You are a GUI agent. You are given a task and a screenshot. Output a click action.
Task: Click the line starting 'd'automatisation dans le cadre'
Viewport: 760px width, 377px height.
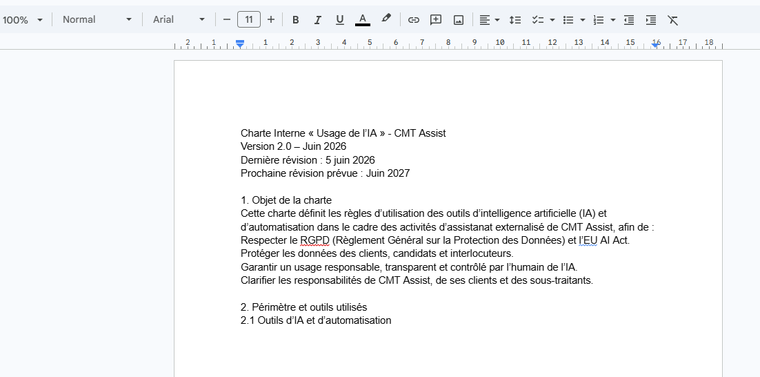(447, 227)
